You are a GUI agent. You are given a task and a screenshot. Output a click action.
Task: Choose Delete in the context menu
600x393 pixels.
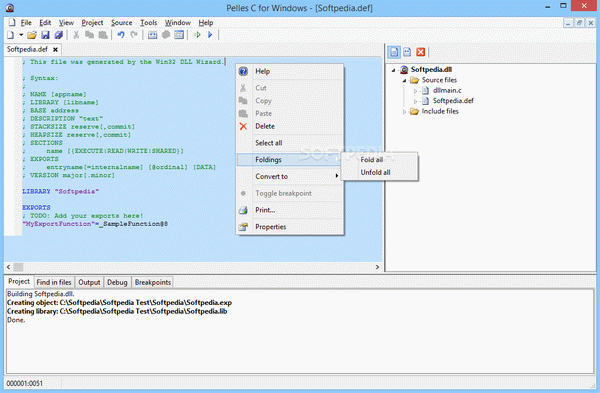click(x=290, y=126)
